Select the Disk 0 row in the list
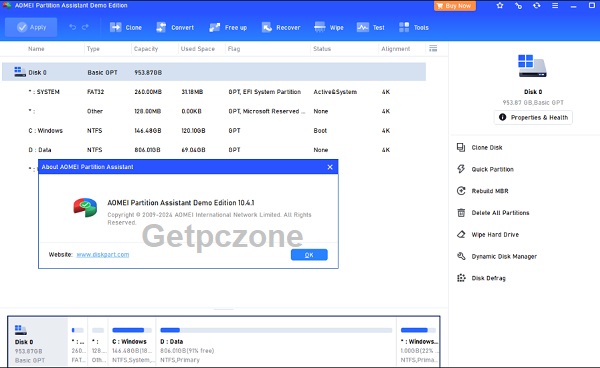This screenshot has width=600, height=368. (214, 72)
